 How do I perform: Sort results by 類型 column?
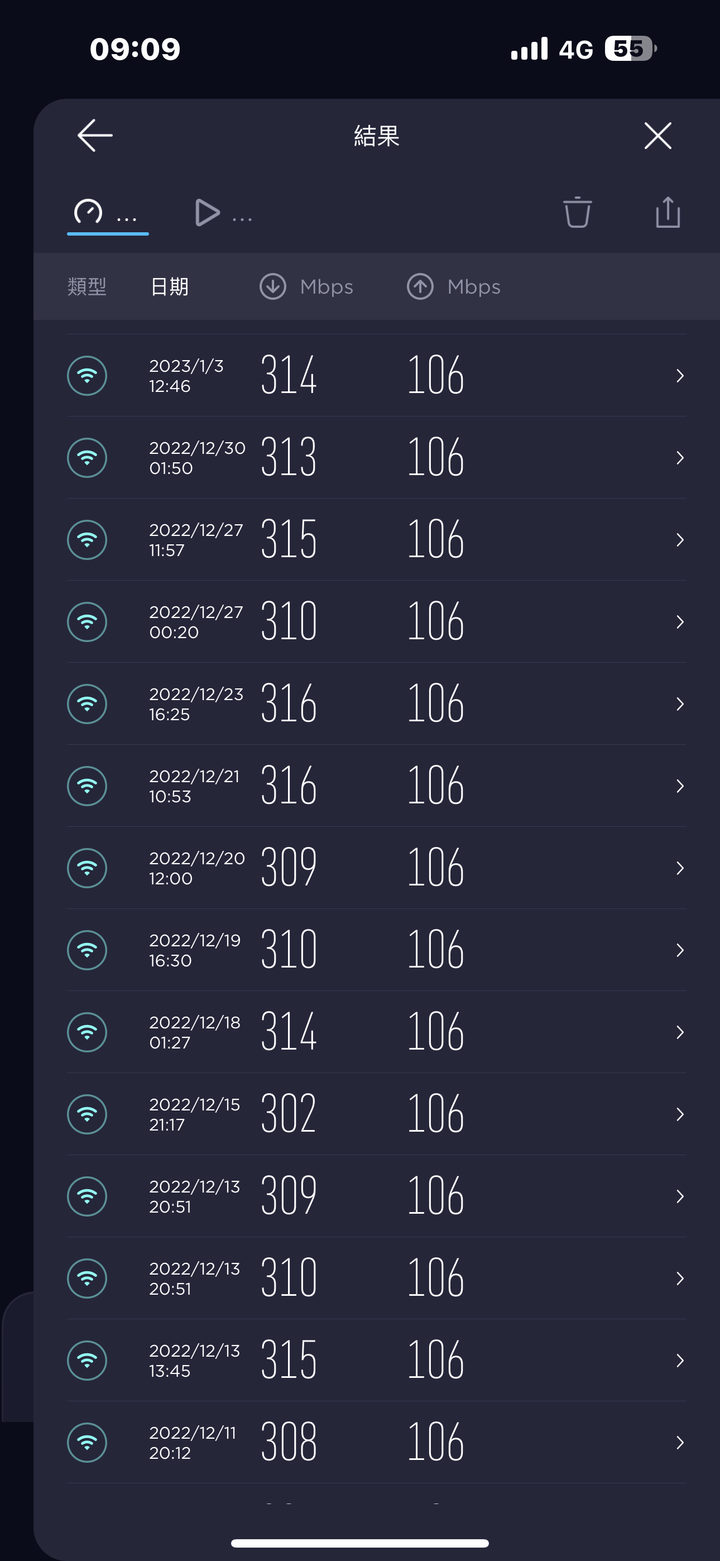coord(87,287)
